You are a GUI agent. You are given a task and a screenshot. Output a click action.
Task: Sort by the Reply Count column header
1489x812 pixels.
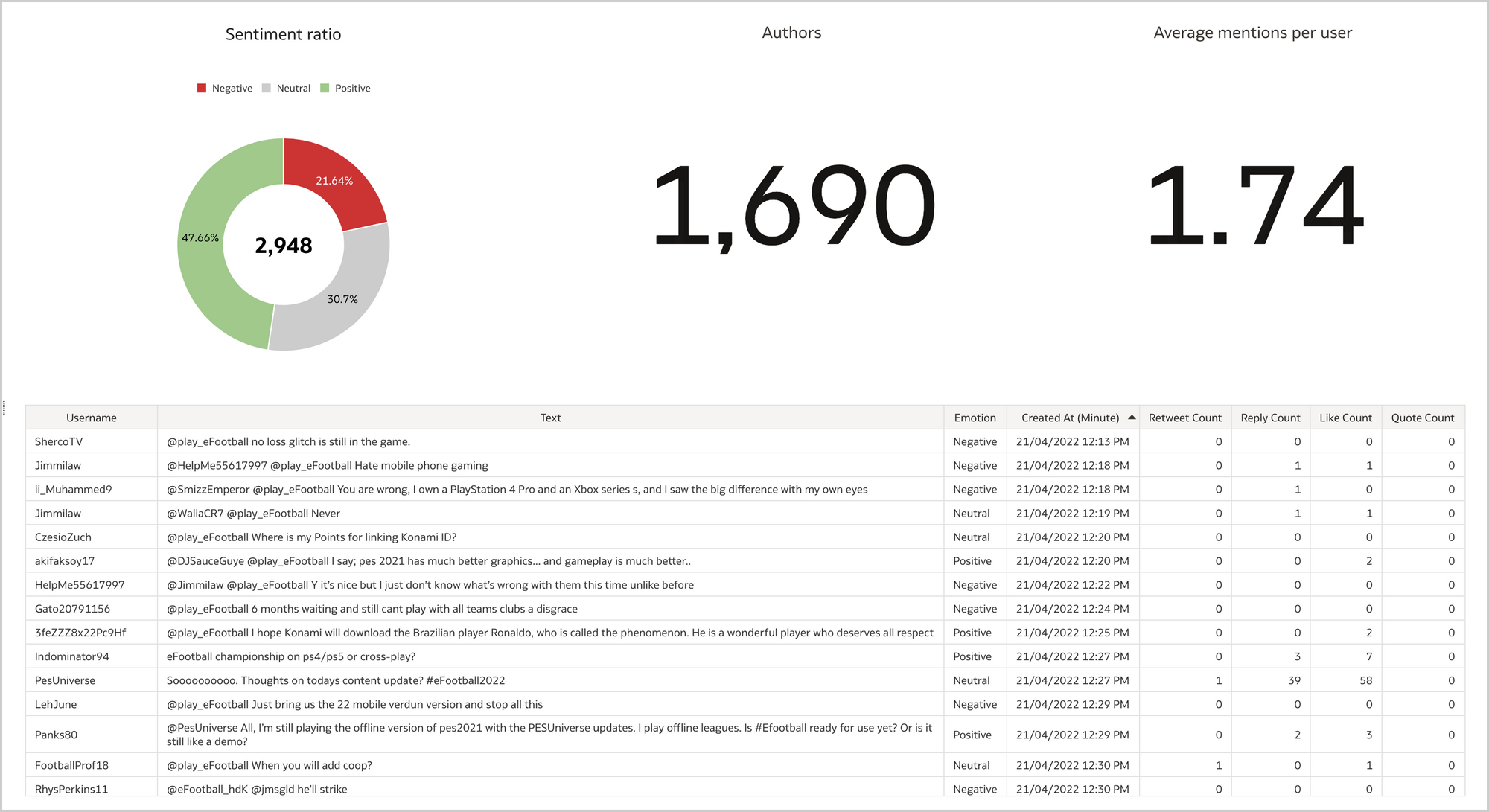click(1270, 418)
